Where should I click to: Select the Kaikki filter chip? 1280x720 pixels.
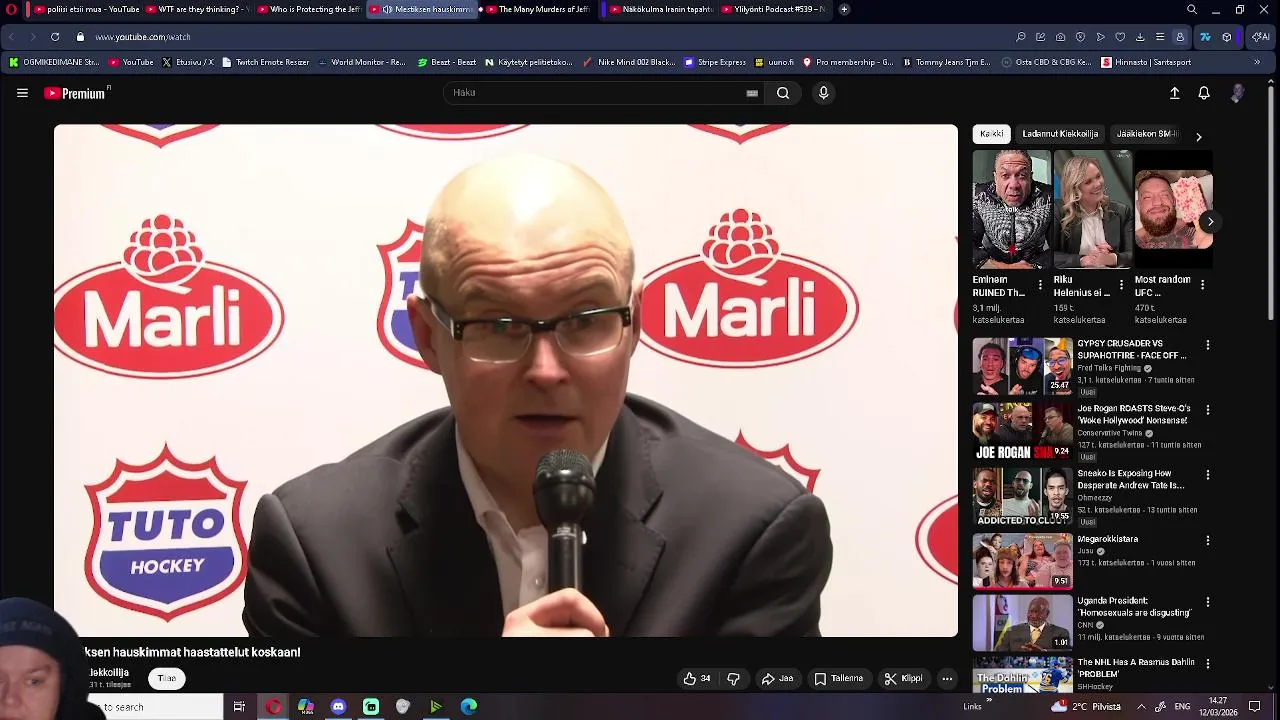point(992,134)
